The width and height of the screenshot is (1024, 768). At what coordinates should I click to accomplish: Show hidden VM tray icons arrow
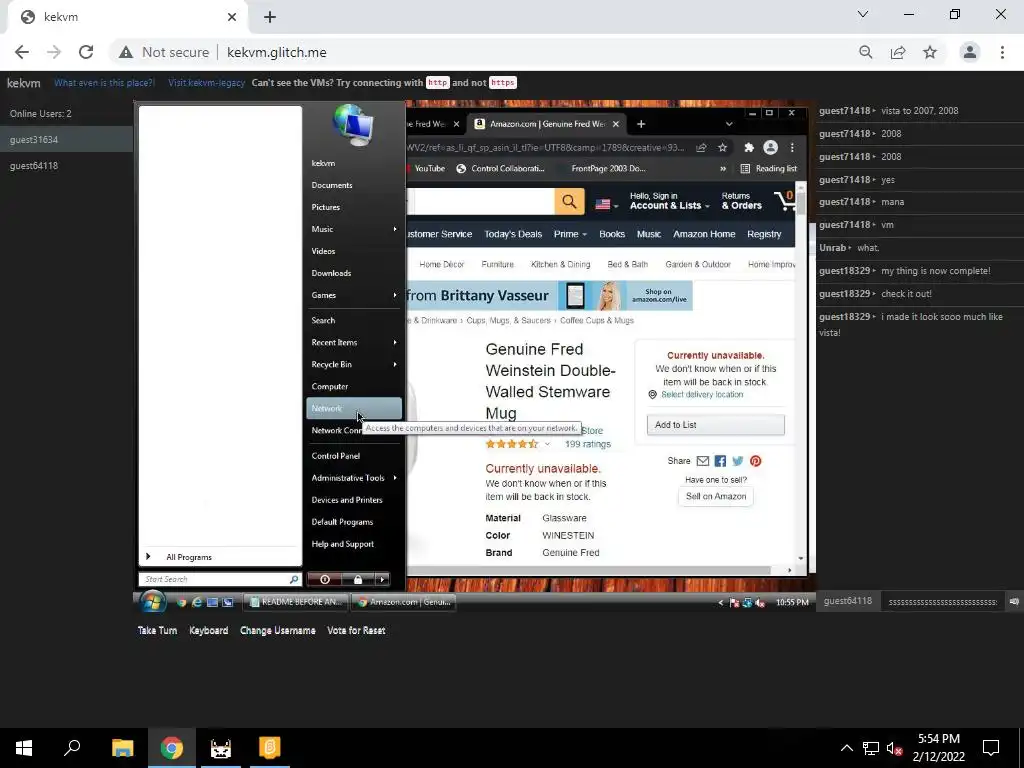[x=720, y=603]
